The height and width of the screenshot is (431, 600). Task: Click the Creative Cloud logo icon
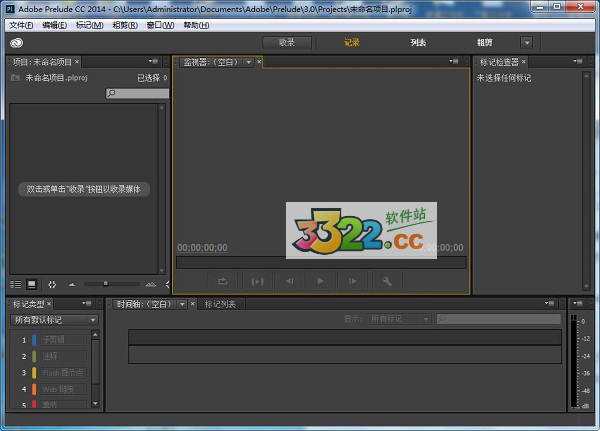(x=16, y=43)
